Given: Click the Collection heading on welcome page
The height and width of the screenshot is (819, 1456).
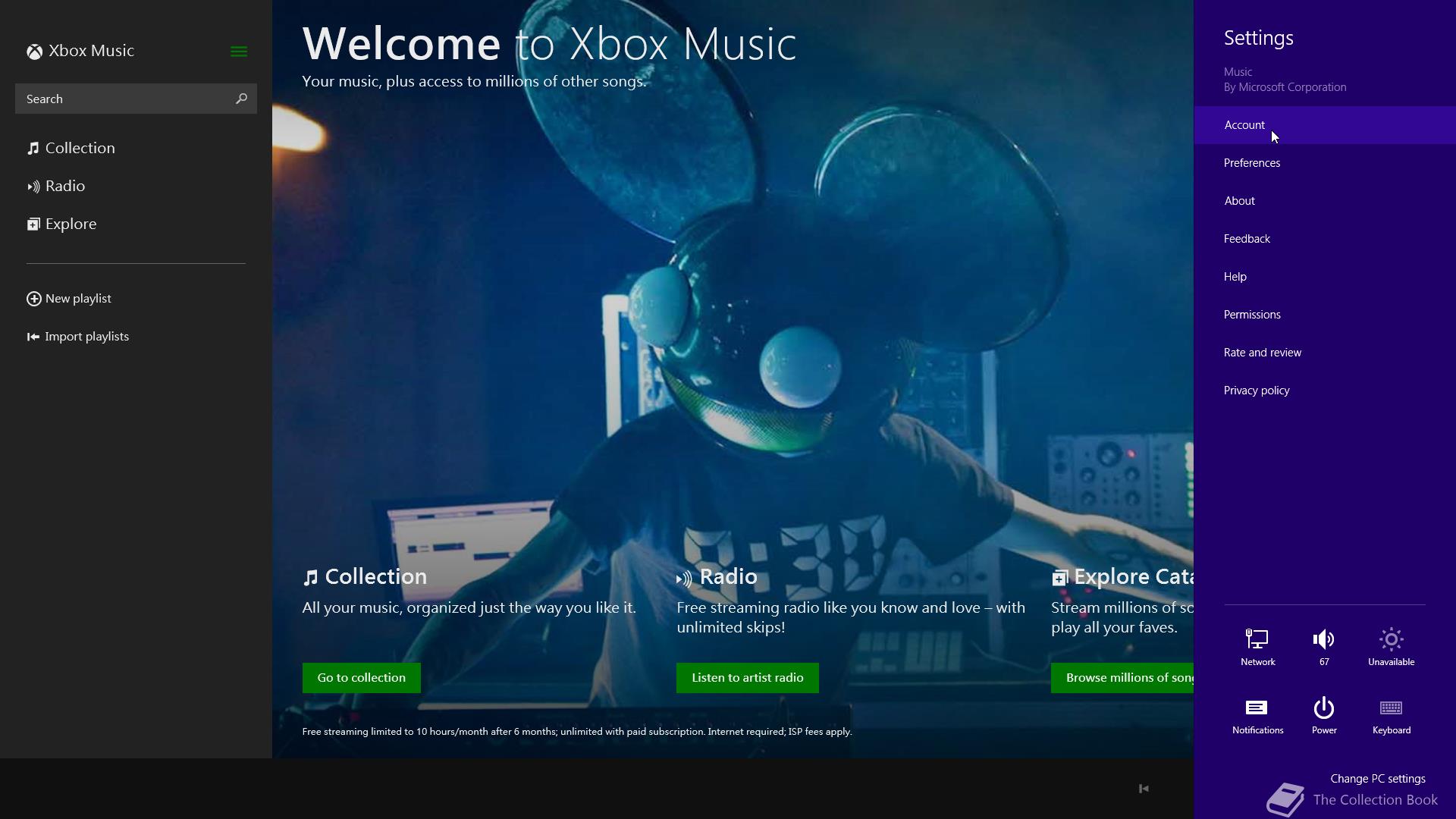Looking at the screenshot, I should click(x=365, y=577).
